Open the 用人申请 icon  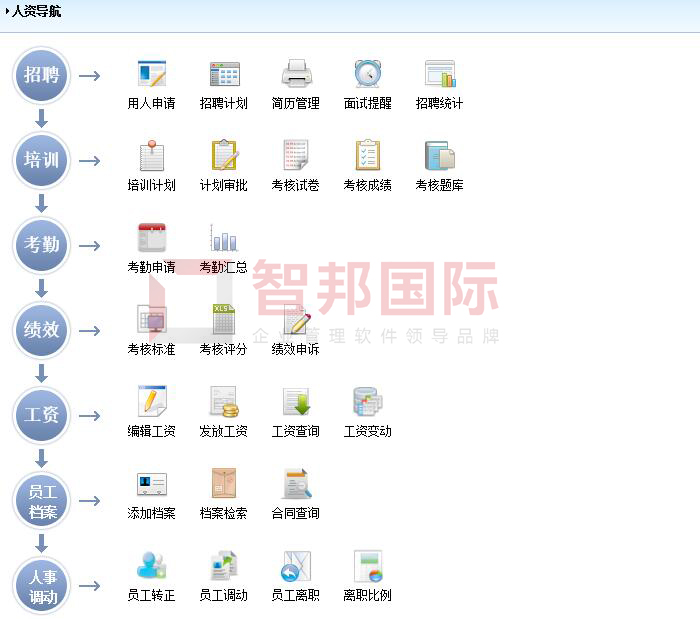[x=152, y=75]
